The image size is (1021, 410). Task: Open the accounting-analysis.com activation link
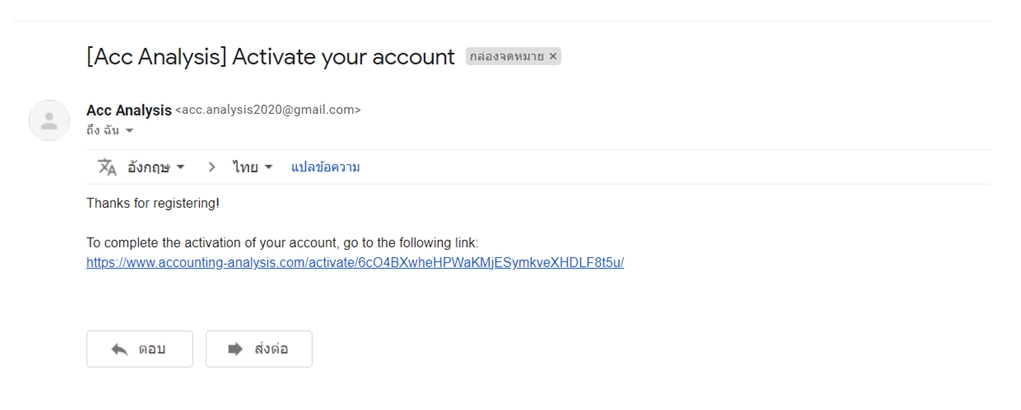(355, 263)
